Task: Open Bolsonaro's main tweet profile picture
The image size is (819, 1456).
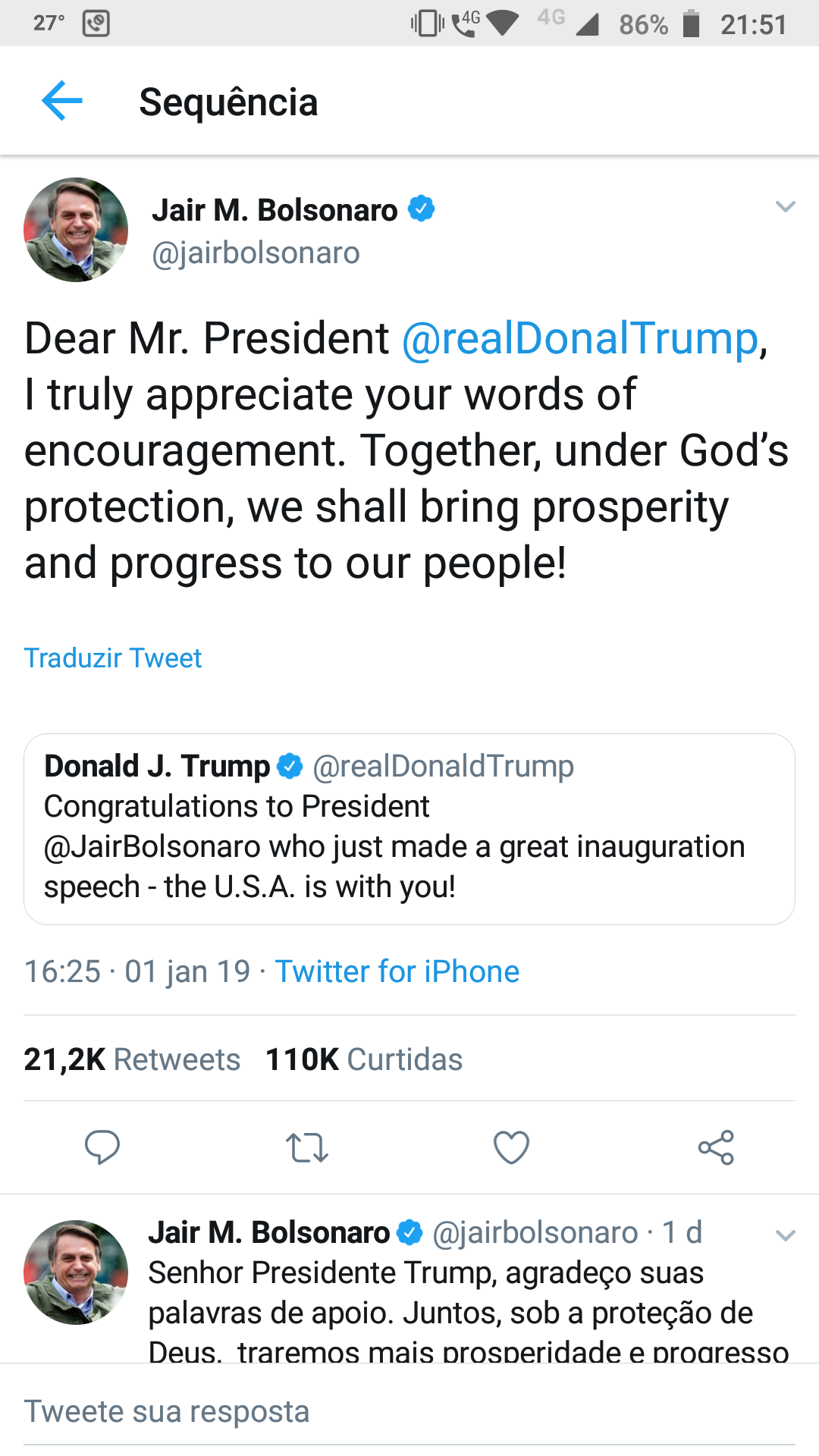Action: (x=76, y=230)
